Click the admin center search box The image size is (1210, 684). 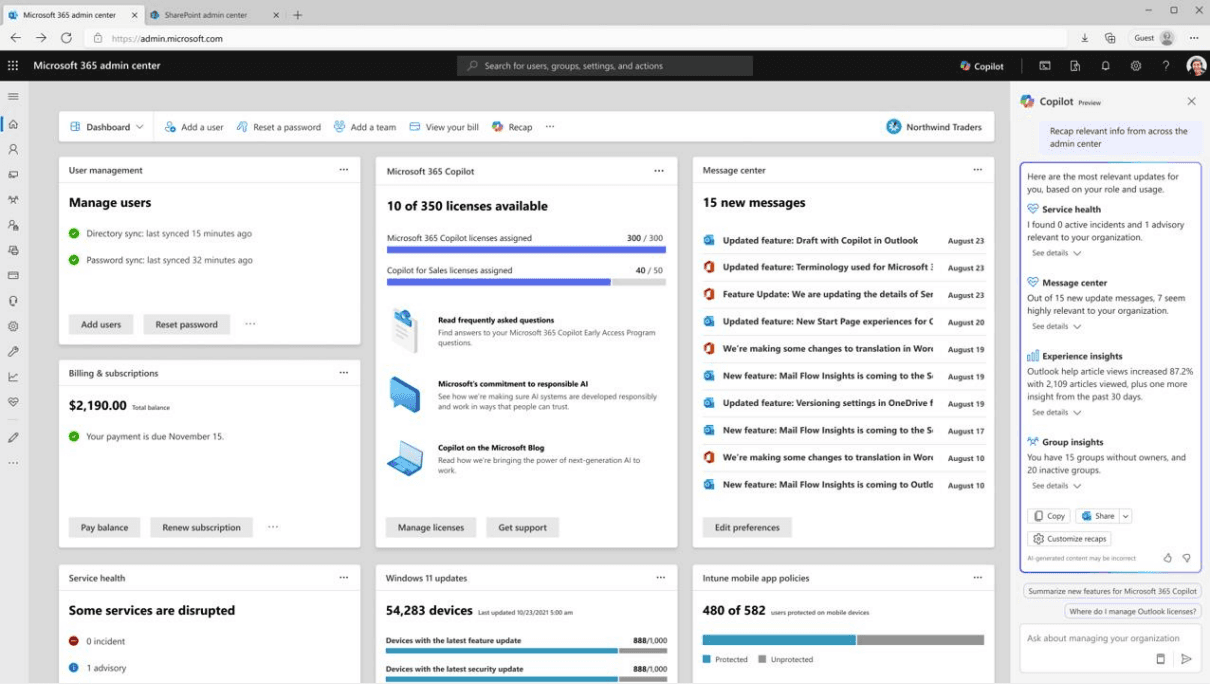pyautogui.click(x=605, y=66)
